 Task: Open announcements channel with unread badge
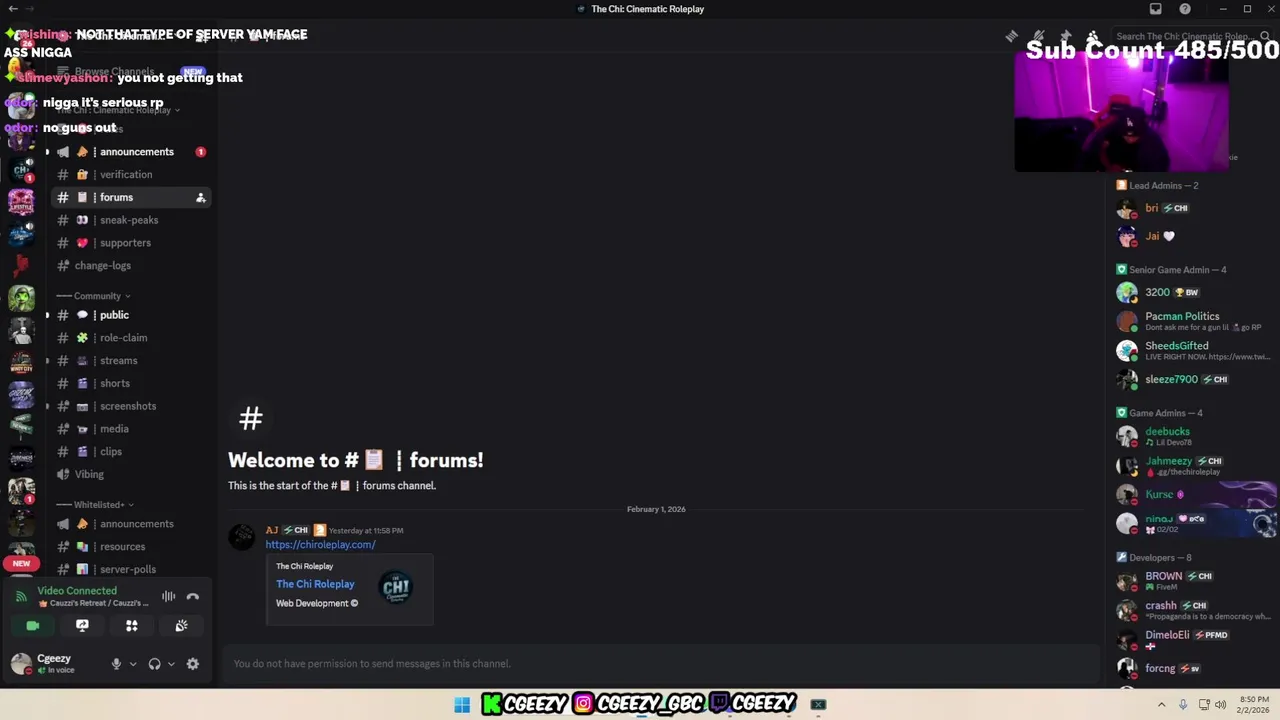point(130,152)
